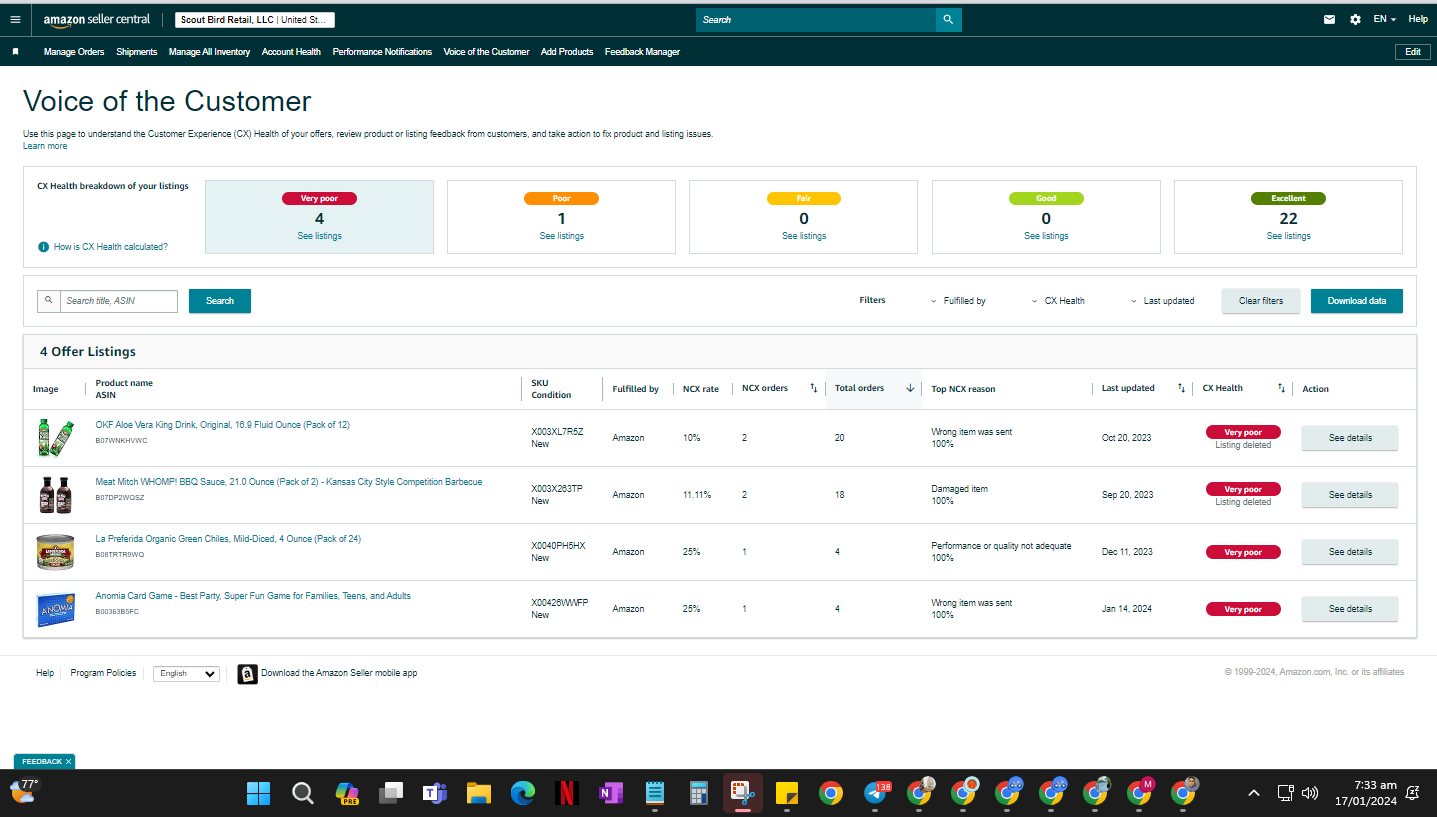Open Program Policies in footer
Image resolution: width=1437 pixels, height=817 pixels.
click(103, 674)
